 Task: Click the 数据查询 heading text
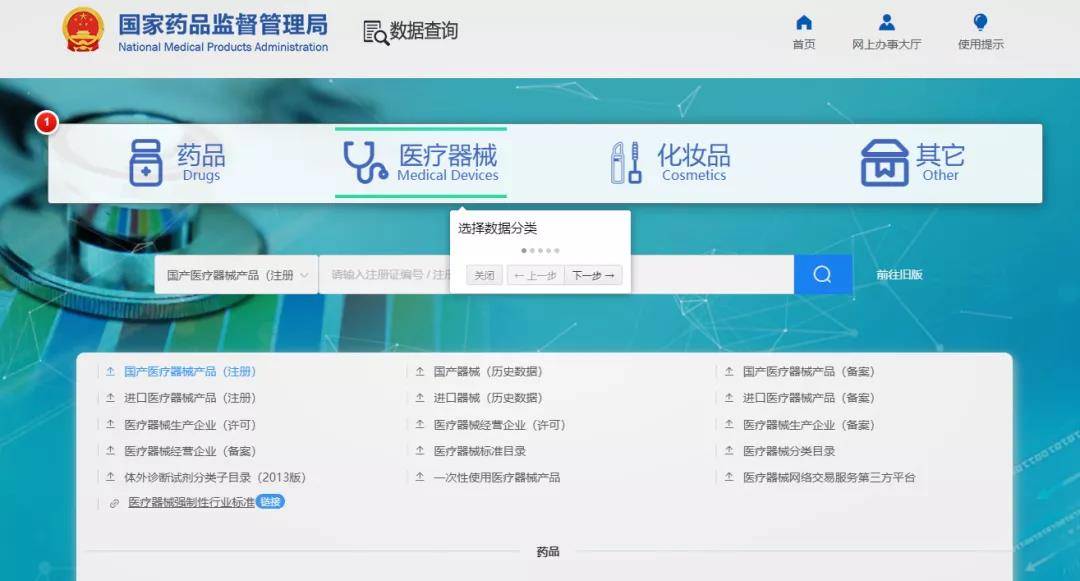[x=424, y=30]
